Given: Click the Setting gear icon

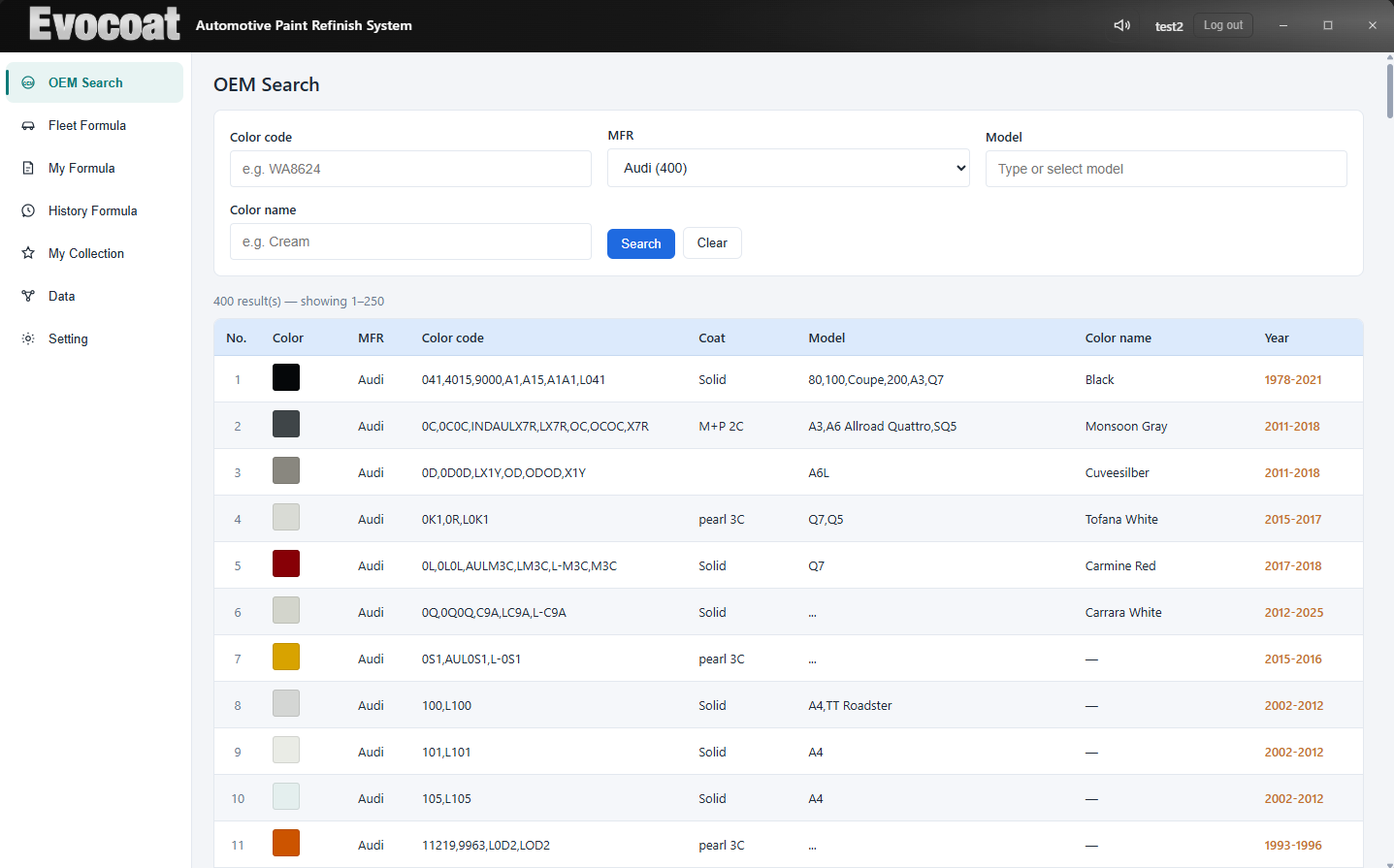Looking at the screenshot, I should click(x=28, y=338).
